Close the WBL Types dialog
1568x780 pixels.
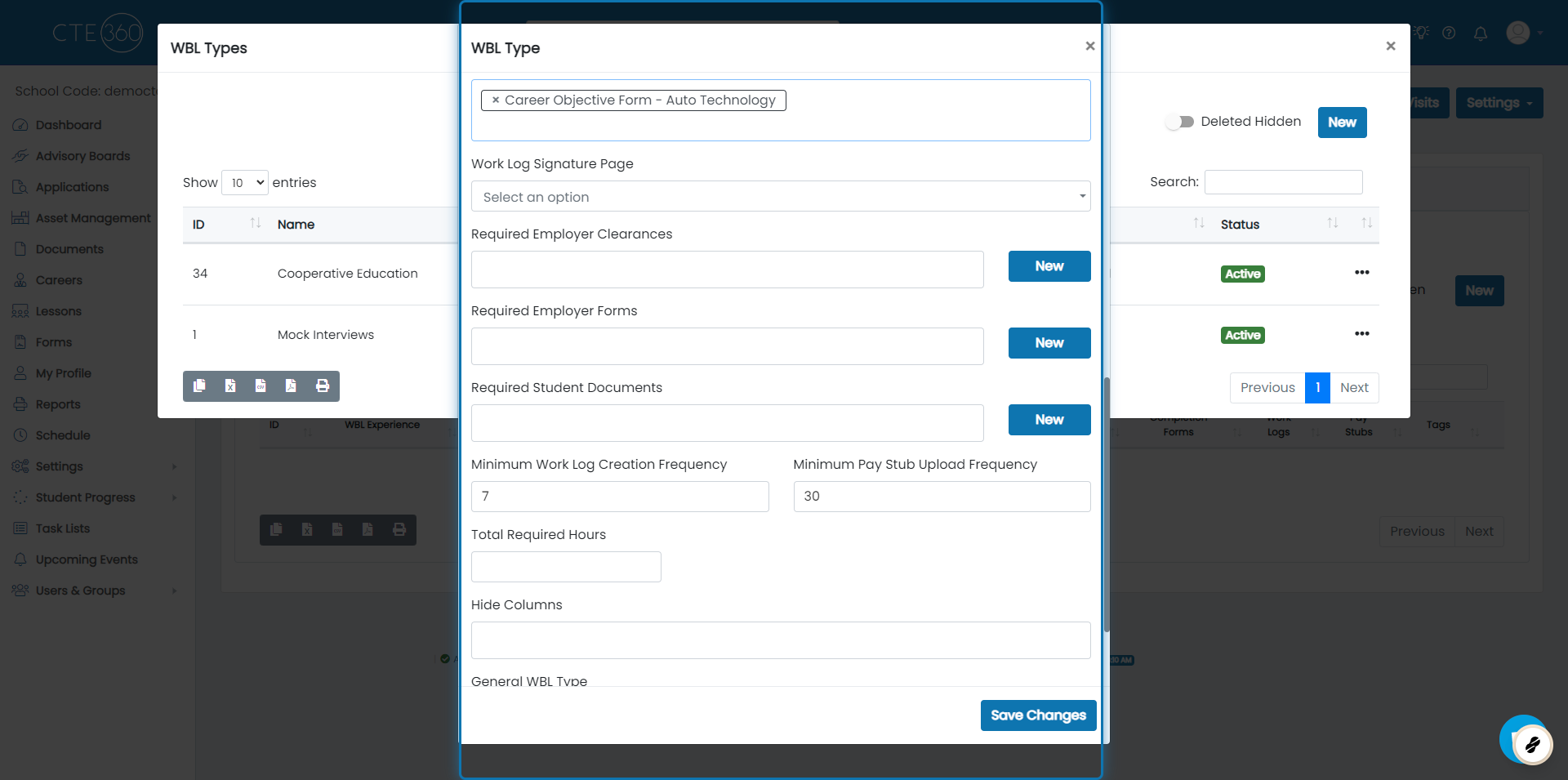tap(1390, 47)
